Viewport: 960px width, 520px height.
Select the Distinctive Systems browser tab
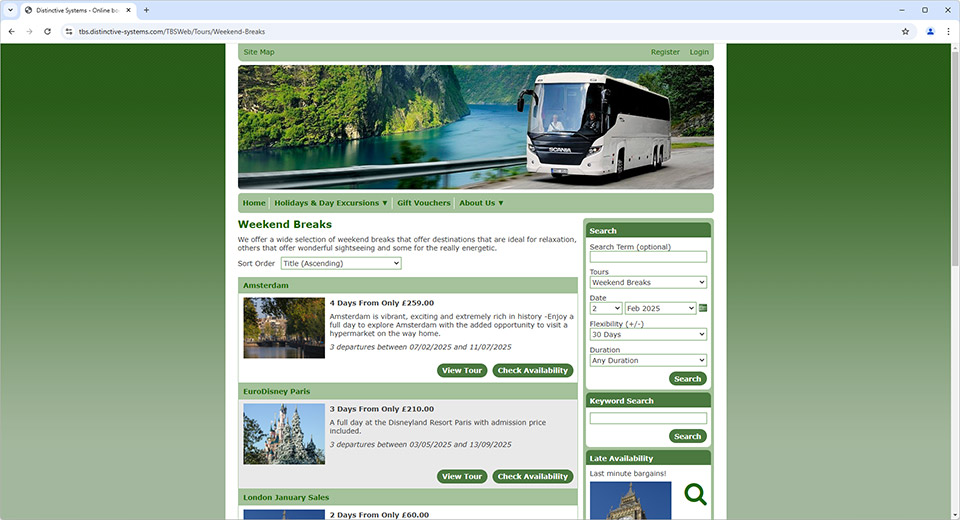(78, 10)
